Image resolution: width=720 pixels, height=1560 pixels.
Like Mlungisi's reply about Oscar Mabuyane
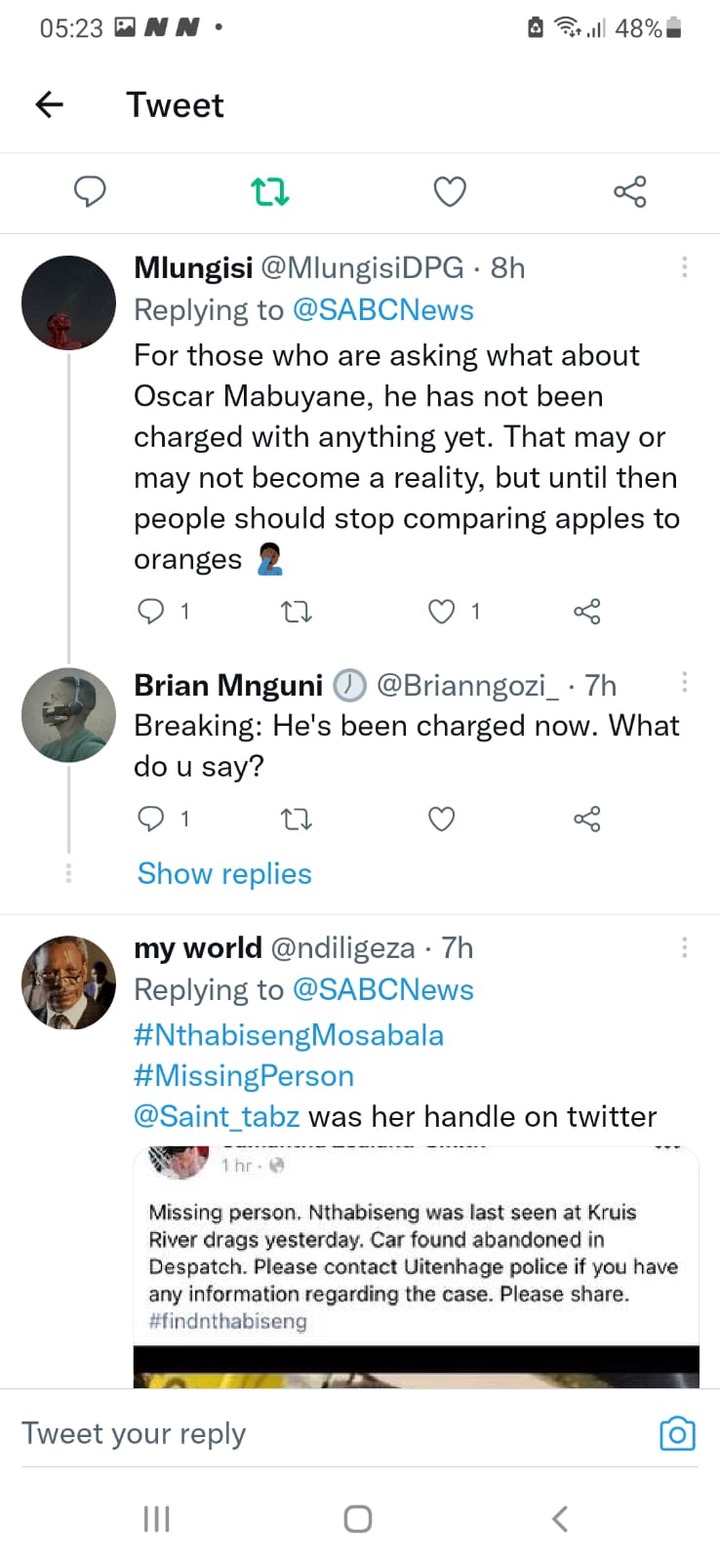[x=442, y=610]
